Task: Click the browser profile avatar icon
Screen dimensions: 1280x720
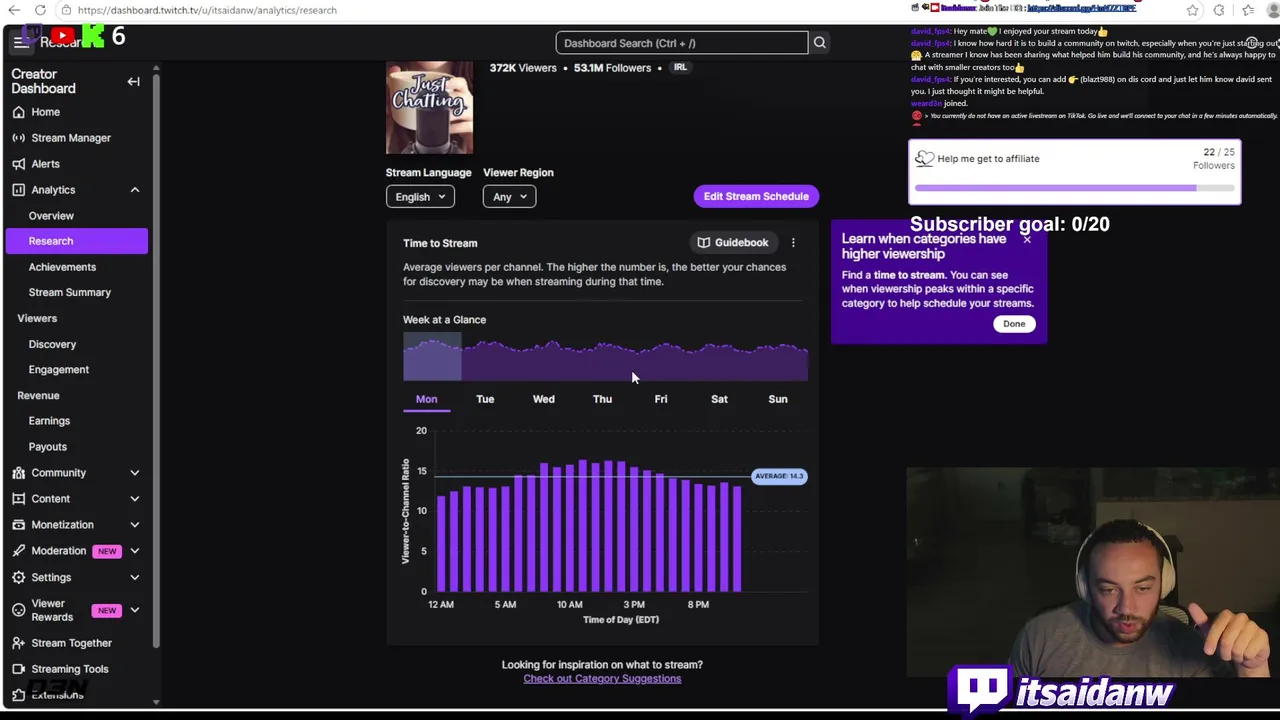Action: (1271, 10)
